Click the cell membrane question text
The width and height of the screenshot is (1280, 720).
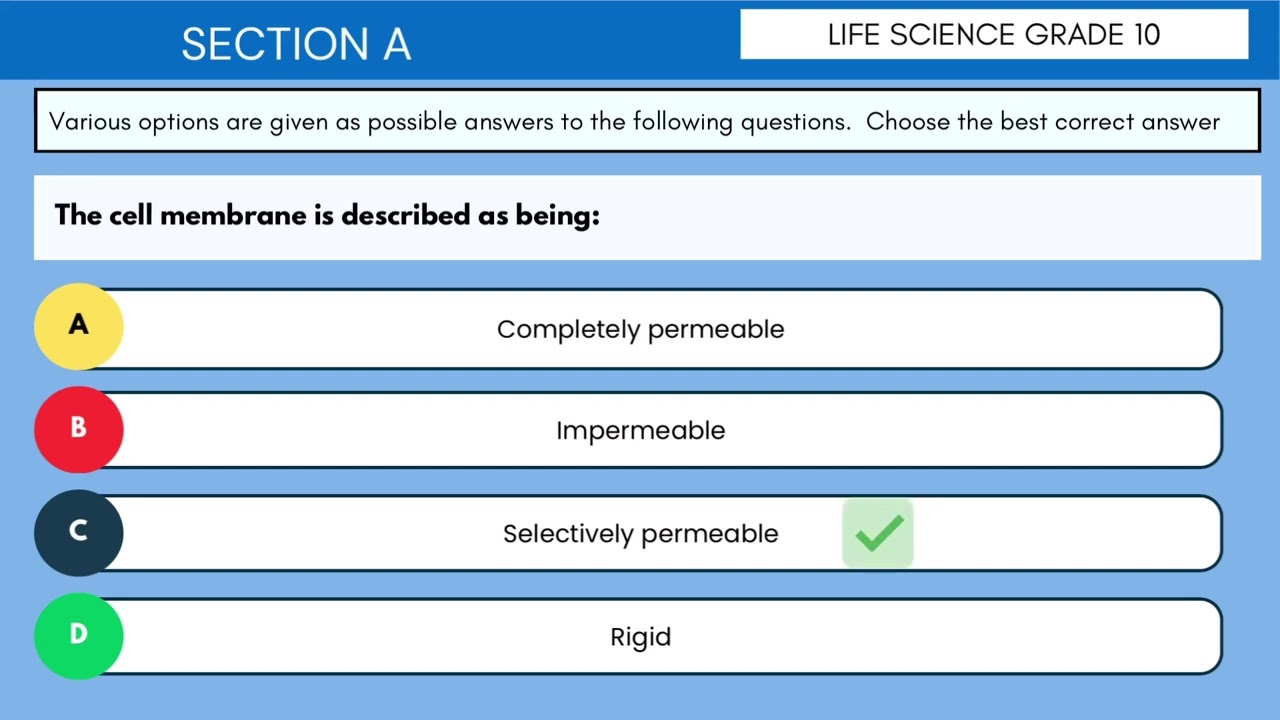click(x=327, y=215)
